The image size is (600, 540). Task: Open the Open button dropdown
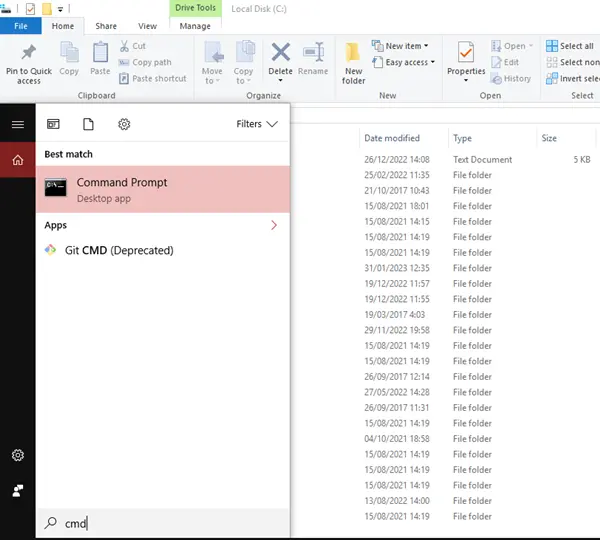[512, 46]
